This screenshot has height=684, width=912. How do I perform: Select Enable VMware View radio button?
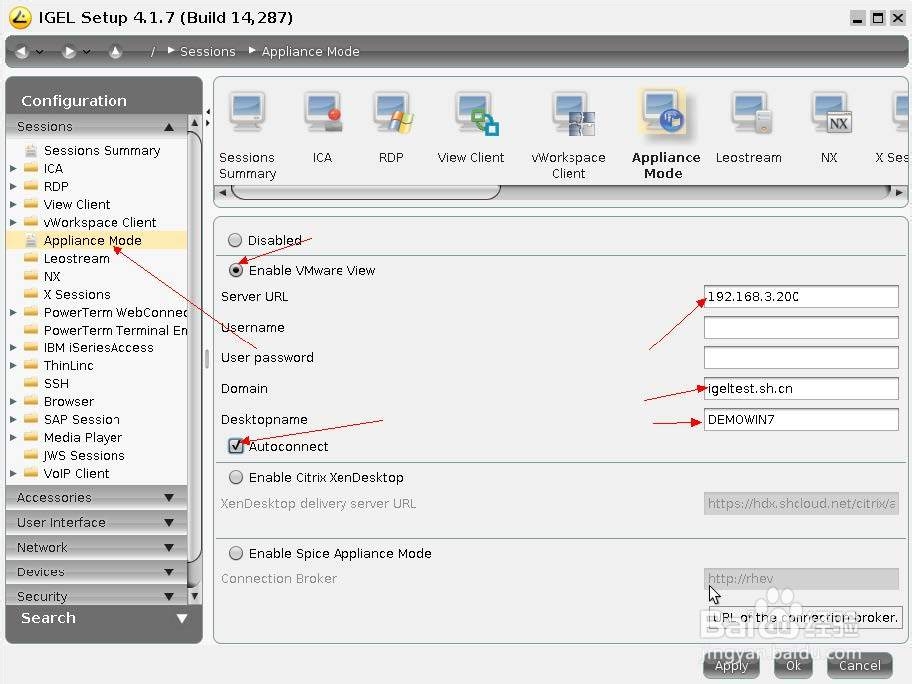coord(236,270)
